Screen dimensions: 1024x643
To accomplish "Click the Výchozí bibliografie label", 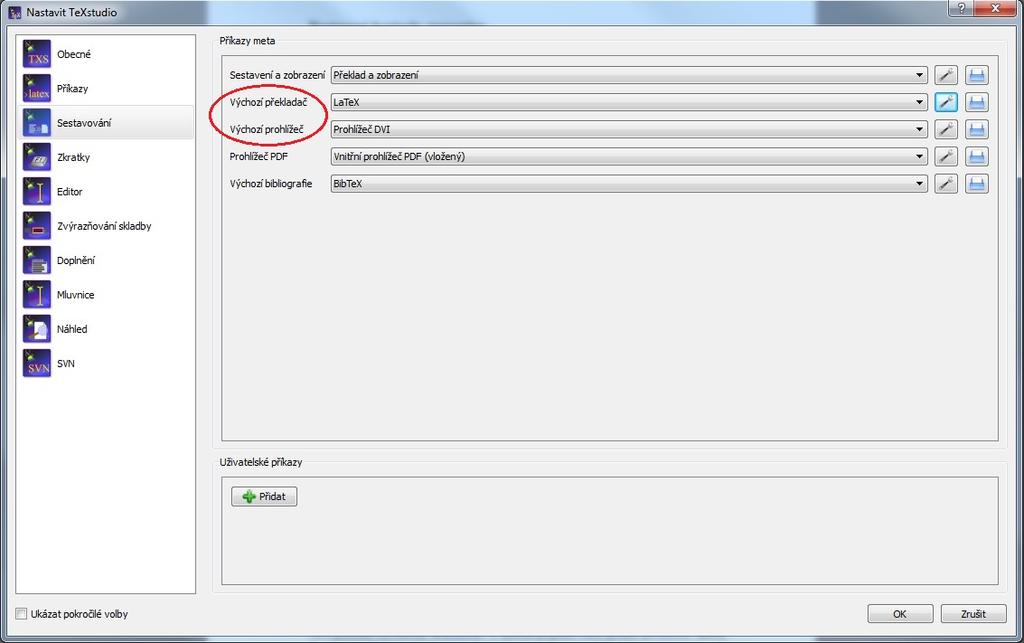I will (x=271, y=183).
